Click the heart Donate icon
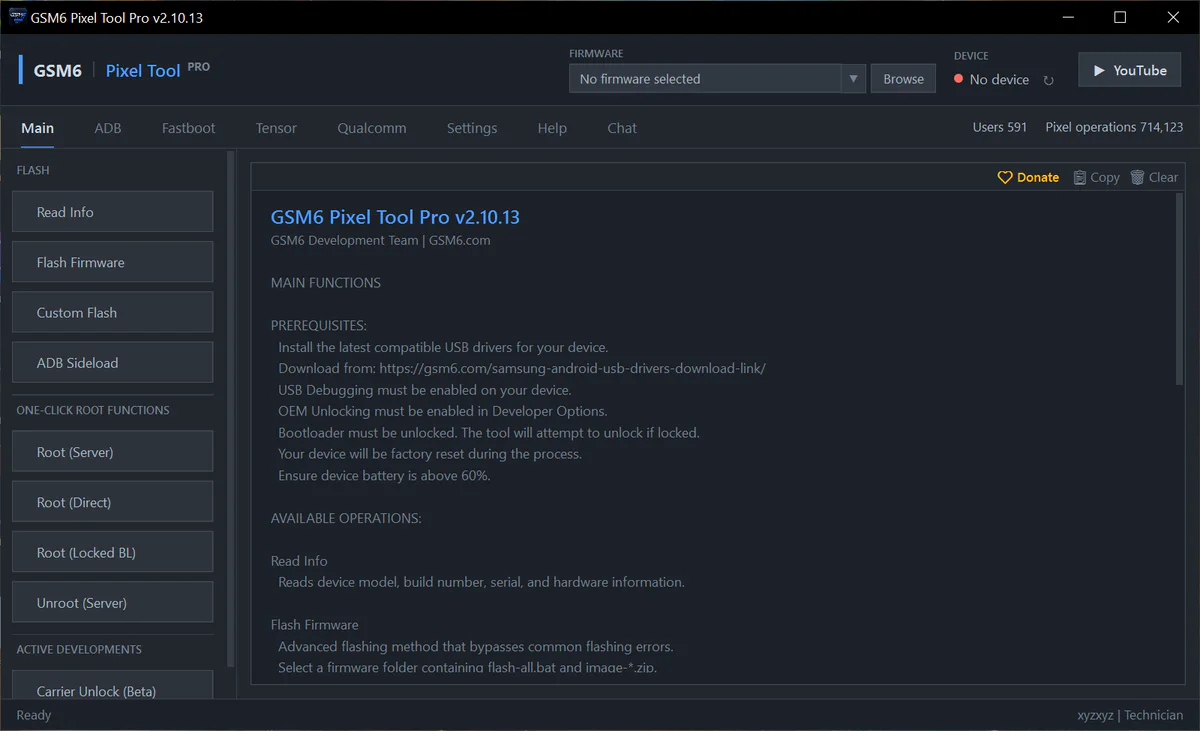Viewport: 1200px width, 731px height. tap(1005, 177)
